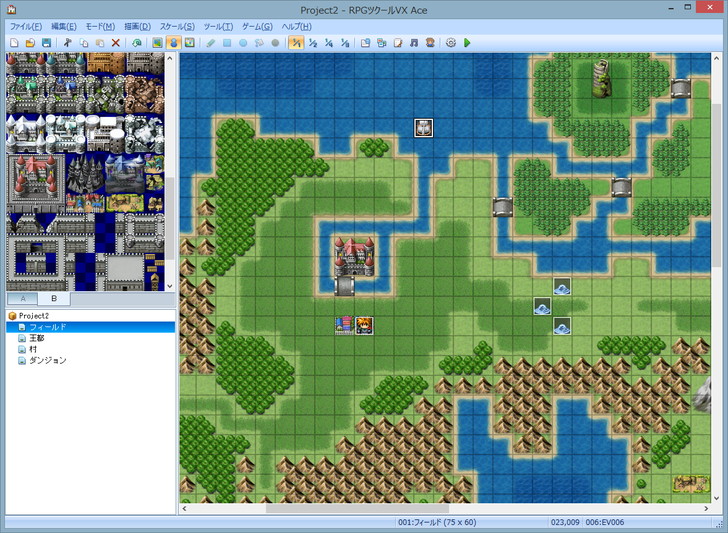Open the ツール(T) menu

click(218, 26)
